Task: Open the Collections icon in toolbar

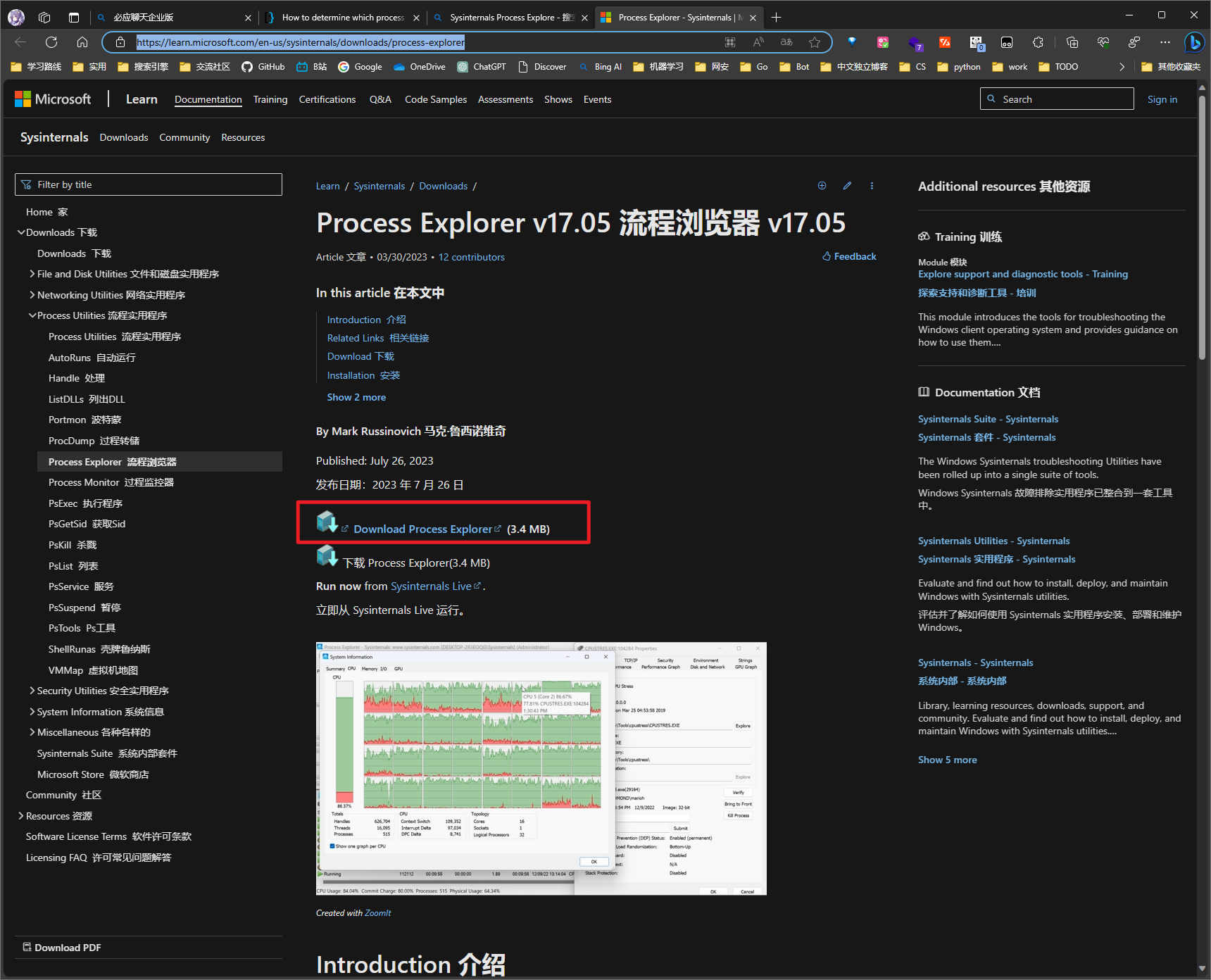Action: [x=1072, y=42]
